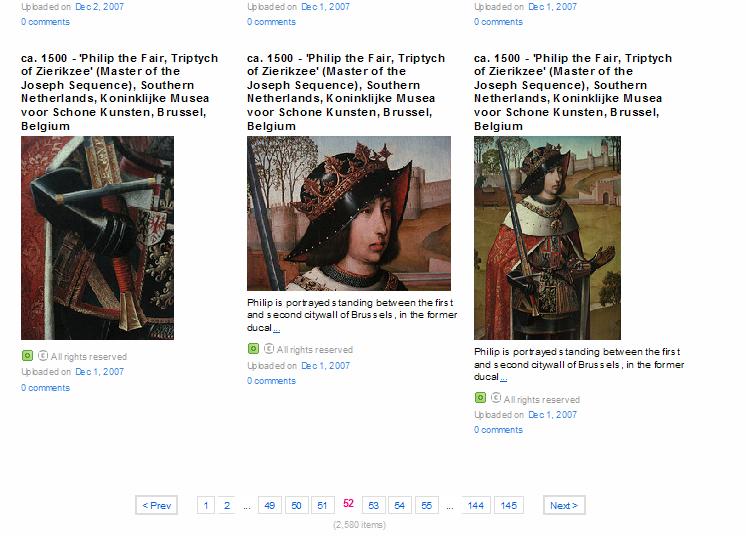Click copyright icon under armor detail photo
The height and width of the screenshot is (536, 746).
[x=43, y=356]
